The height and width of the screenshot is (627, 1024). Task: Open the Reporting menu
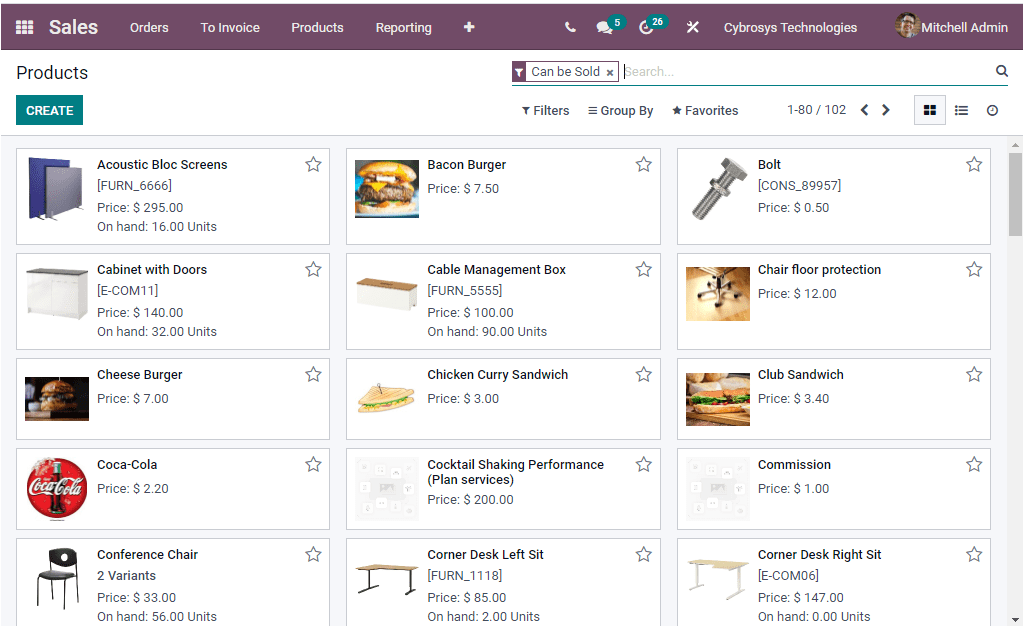tap(403, 28)
